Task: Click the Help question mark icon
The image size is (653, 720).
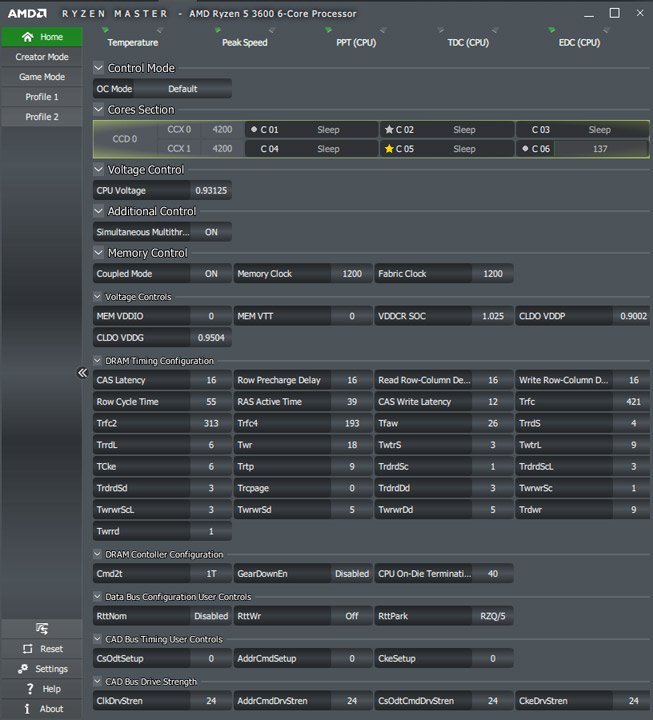Action: point(30,689)
